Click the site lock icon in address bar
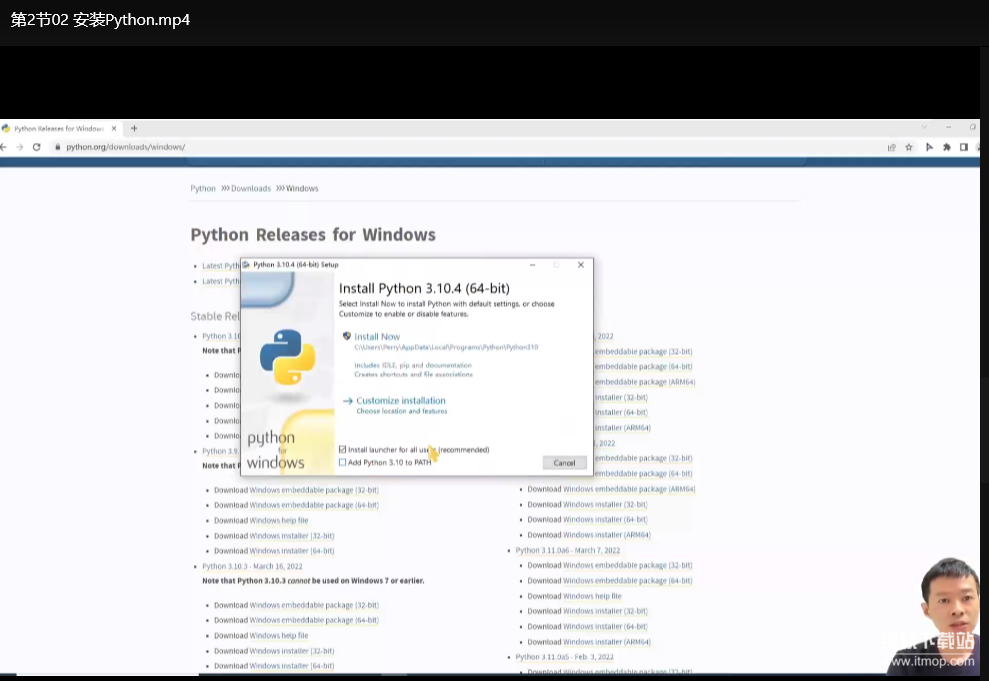The image size is (989, 681). coord(57,147)
